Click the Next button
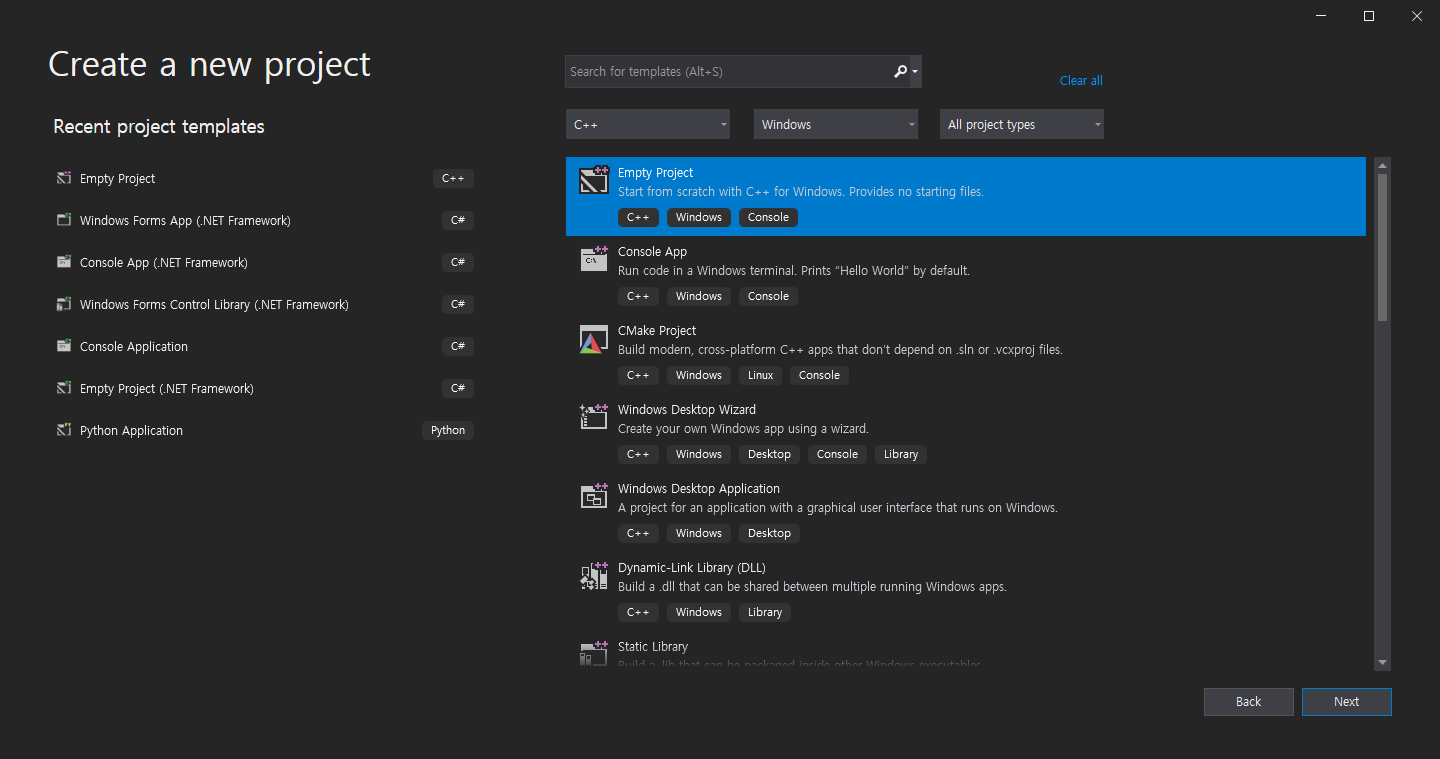Screen dimensions: 1440x759 click(x=1347, y=702)
